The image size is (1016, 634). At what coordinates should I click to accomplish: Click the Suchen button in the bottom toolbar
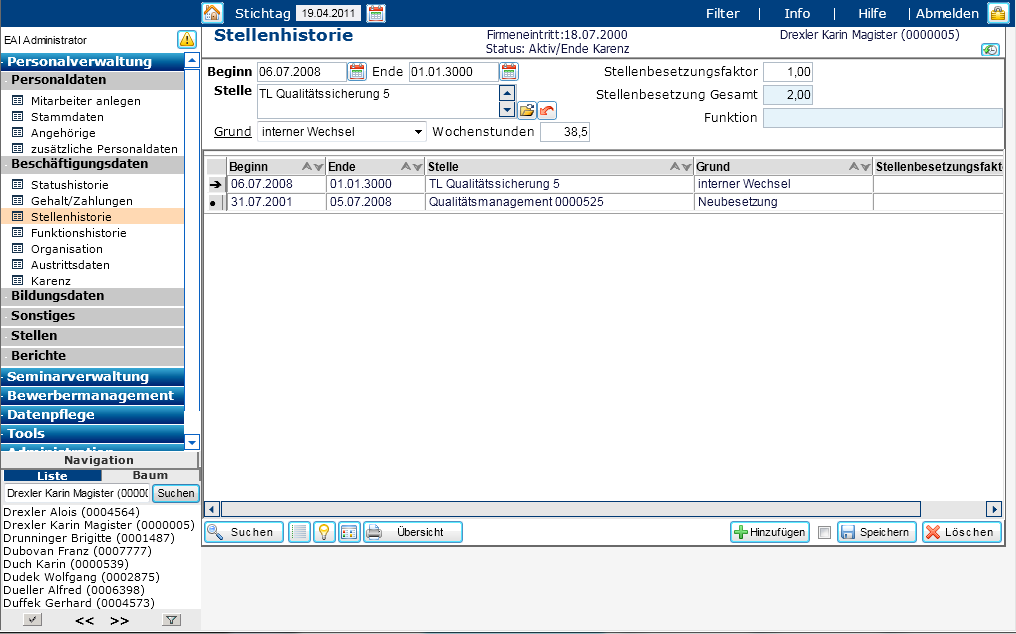pos(244,532)
